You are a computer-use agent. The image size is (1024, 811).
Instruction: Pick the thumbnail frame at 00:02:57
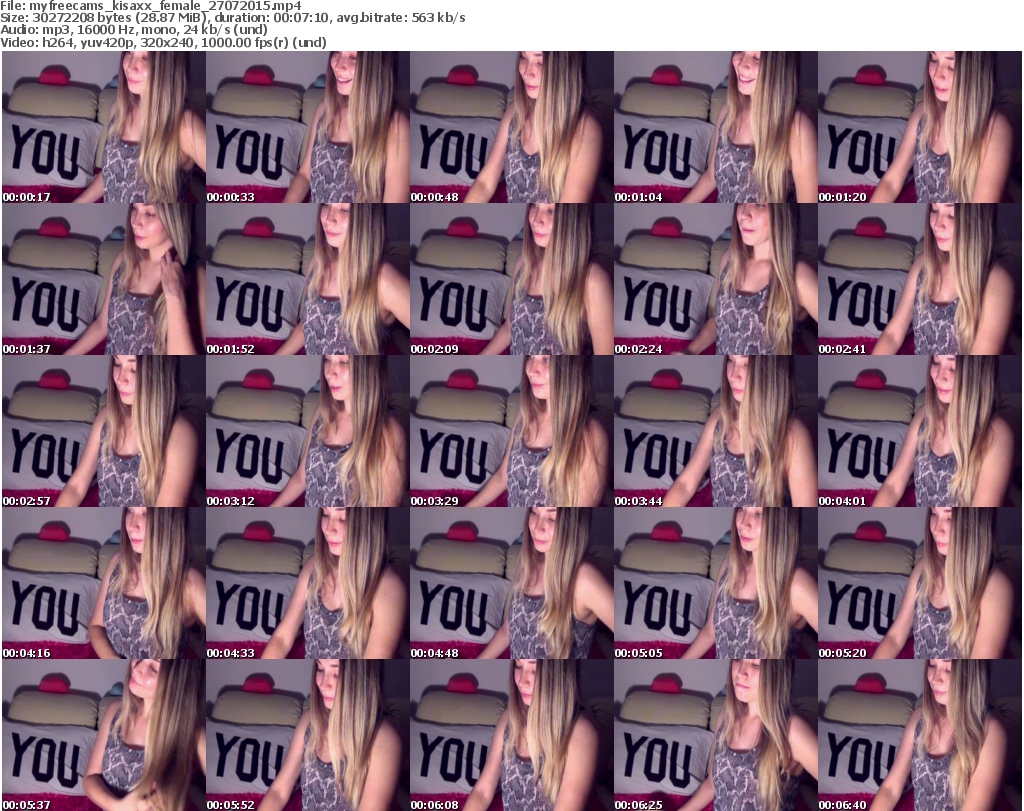click(104, 432)
